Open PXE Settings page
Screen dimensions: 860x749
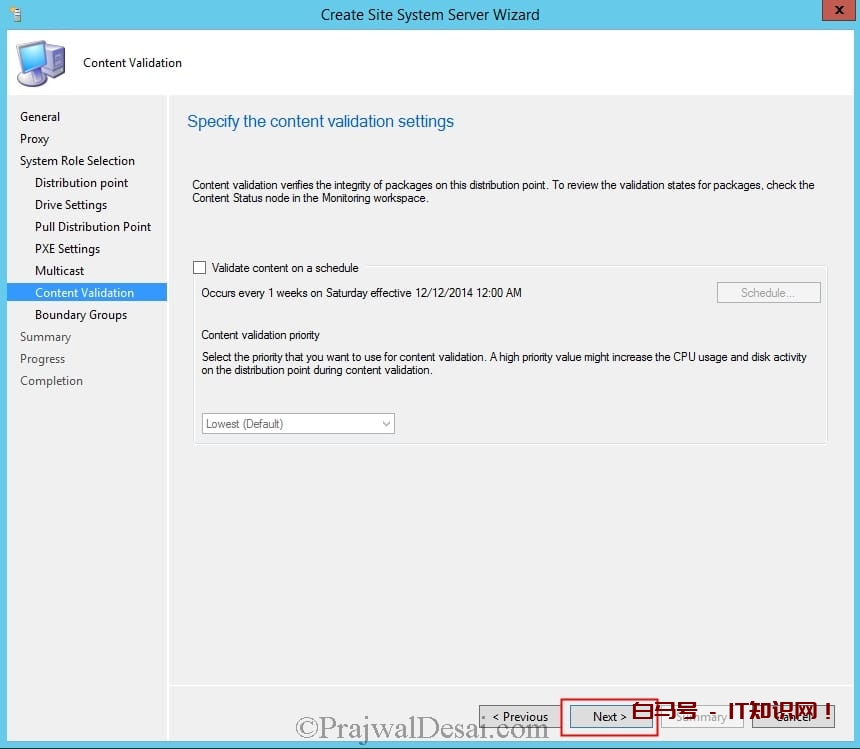coord(67,249)
